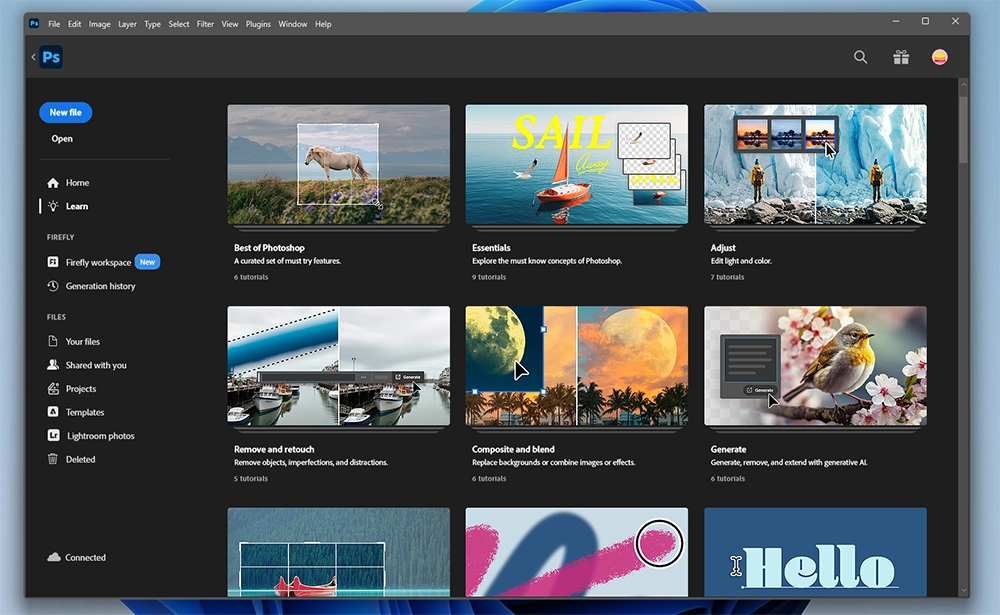
Task: Open the What's new gift icon
Action: [x=901, y=57]
